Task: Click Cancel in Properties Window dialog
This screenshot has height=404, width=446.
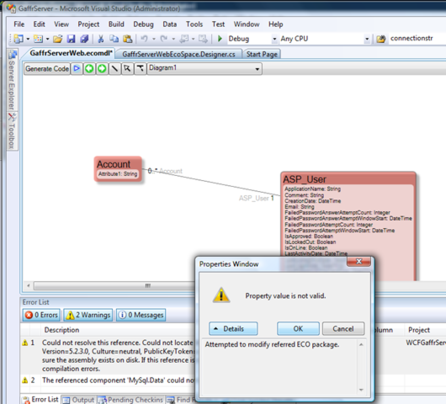Action: pyautogui.click(x=343, y=329)
